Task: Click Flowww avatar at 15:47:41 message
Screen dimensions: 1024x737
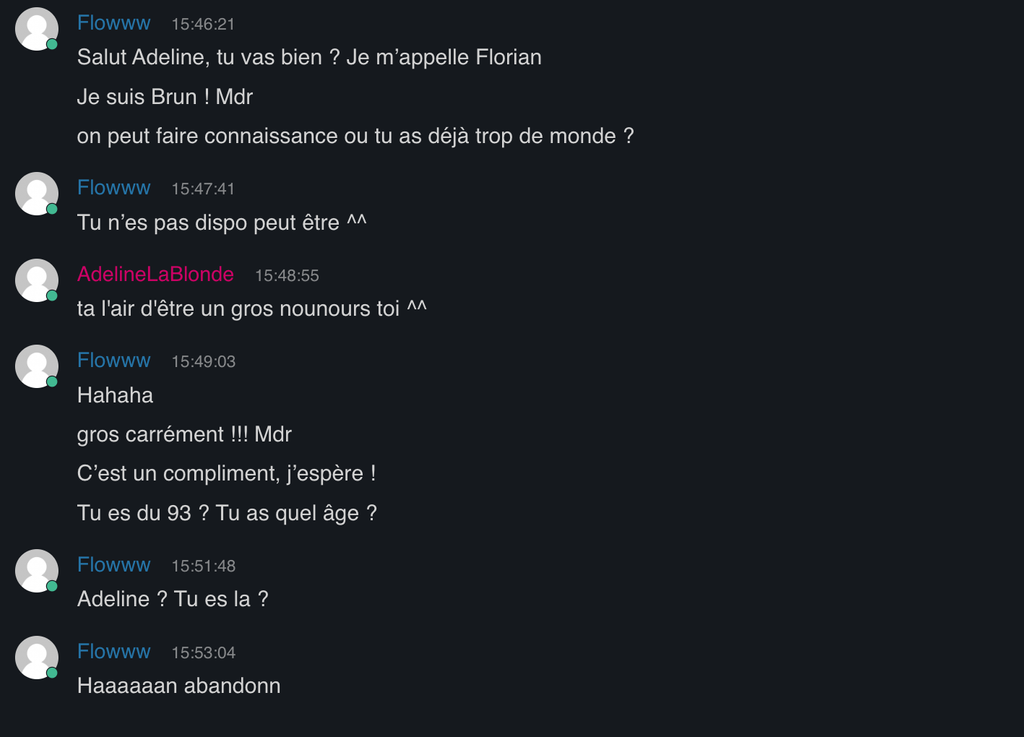Action: point(37,193)
